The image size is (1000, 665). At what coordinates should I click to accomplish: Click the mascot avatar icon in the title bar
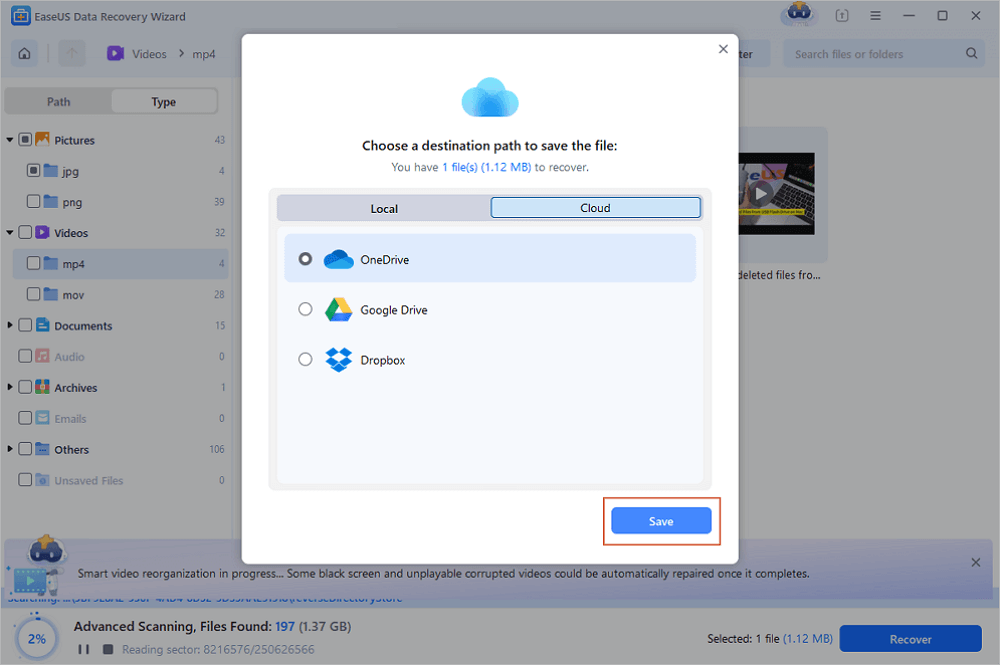(x=799, y=14)
